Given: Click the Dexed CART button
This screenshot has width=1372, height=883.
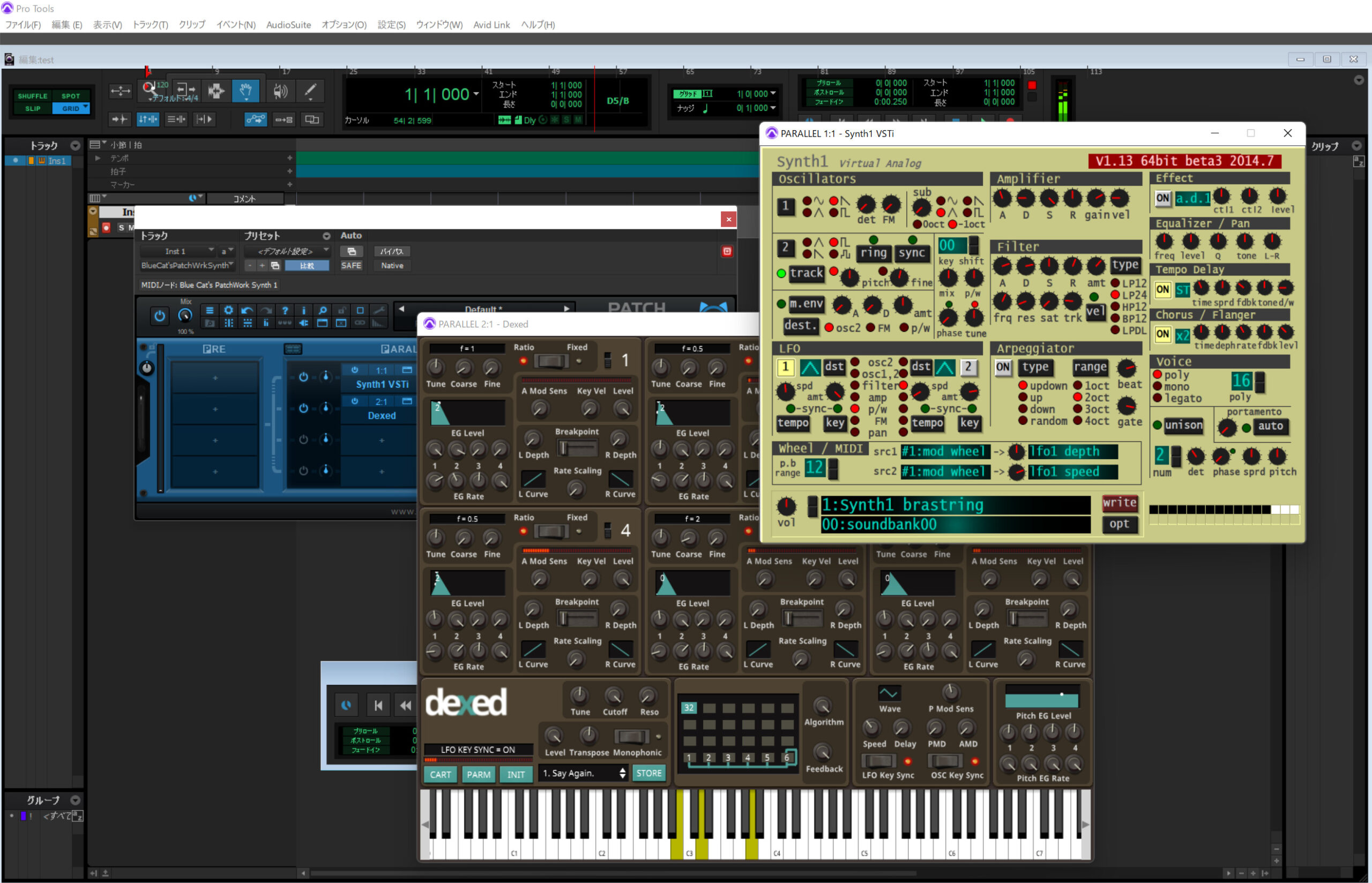Looking at the screenshot, I should 441,775.
